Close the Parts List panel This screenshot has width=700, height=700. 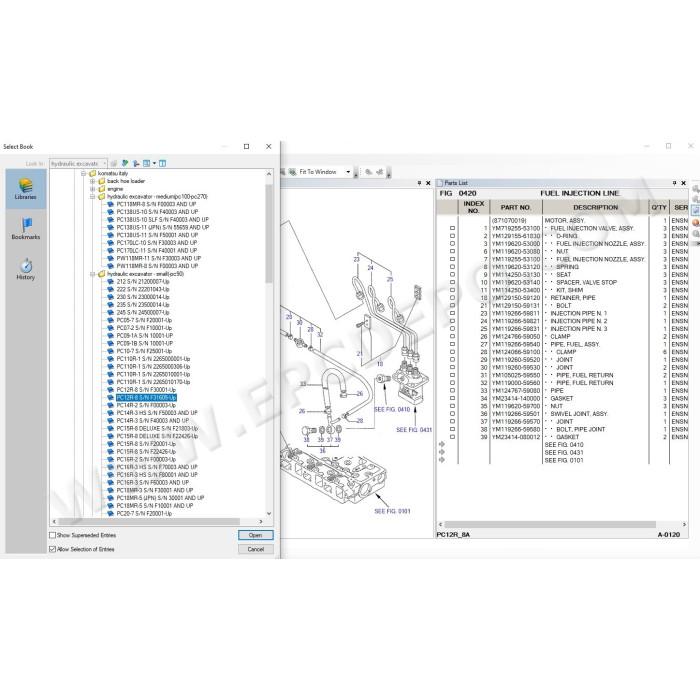point(683,183)
